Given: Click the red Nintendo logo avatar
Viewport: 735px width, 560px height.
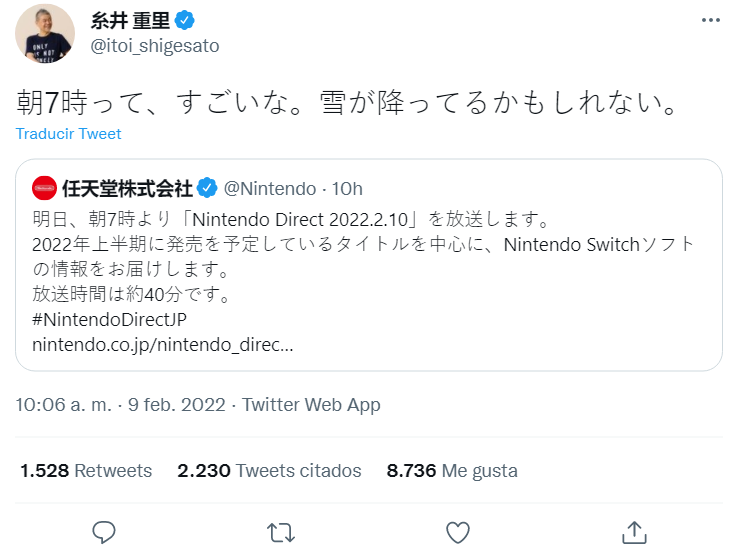Looking at the screenshot, I should coord(44,188).
